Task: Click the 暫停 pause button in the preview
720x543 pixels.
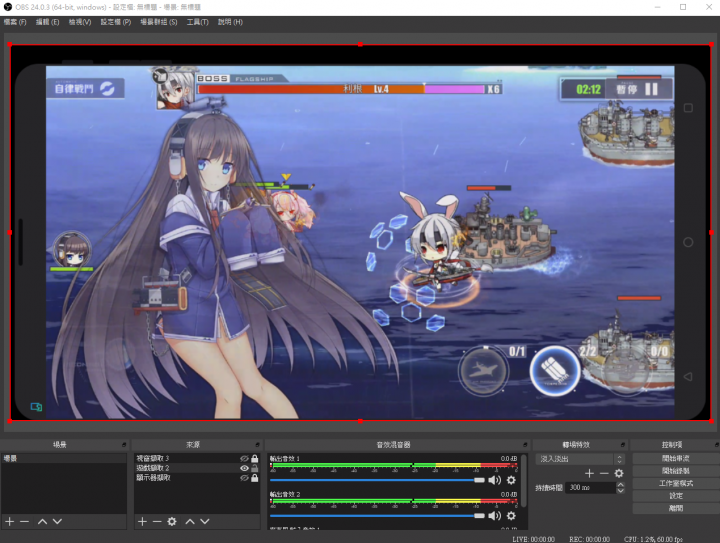Action: pos(639,89)
